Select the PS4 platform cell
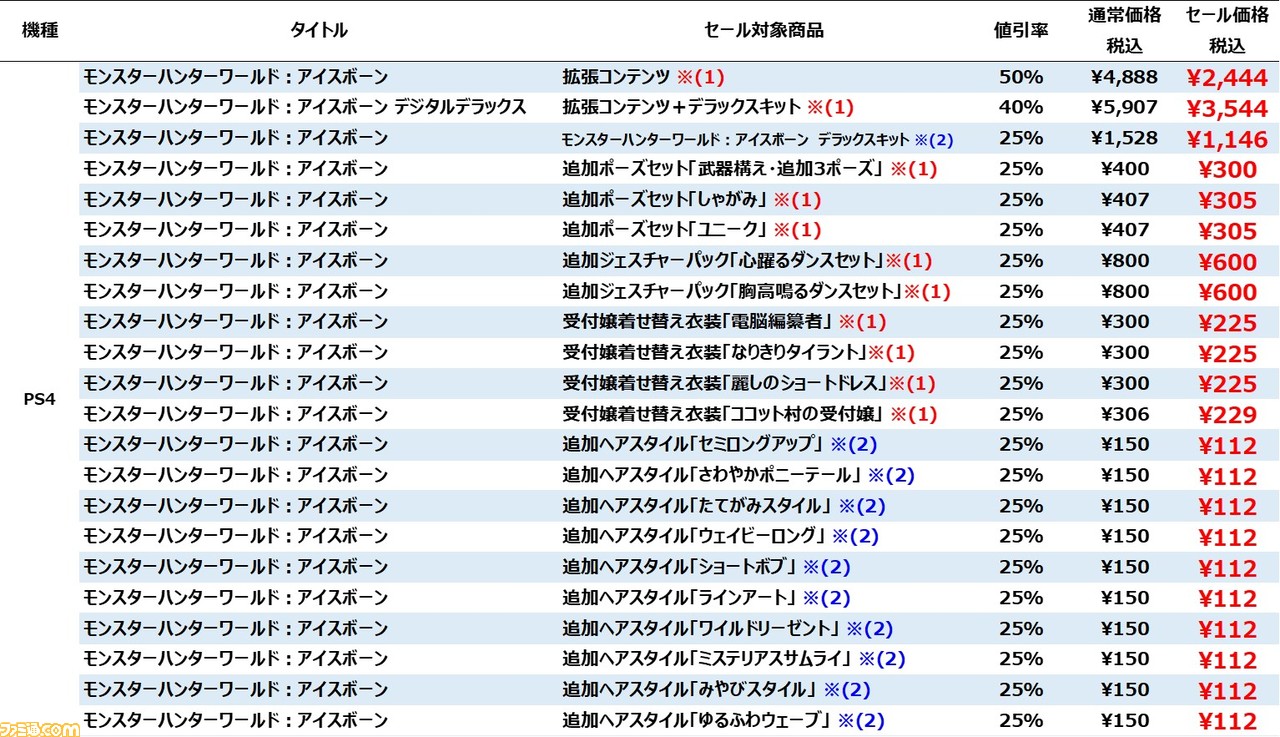The width and height of the screenshot is (1280, 737). click(x=40, y=399)
